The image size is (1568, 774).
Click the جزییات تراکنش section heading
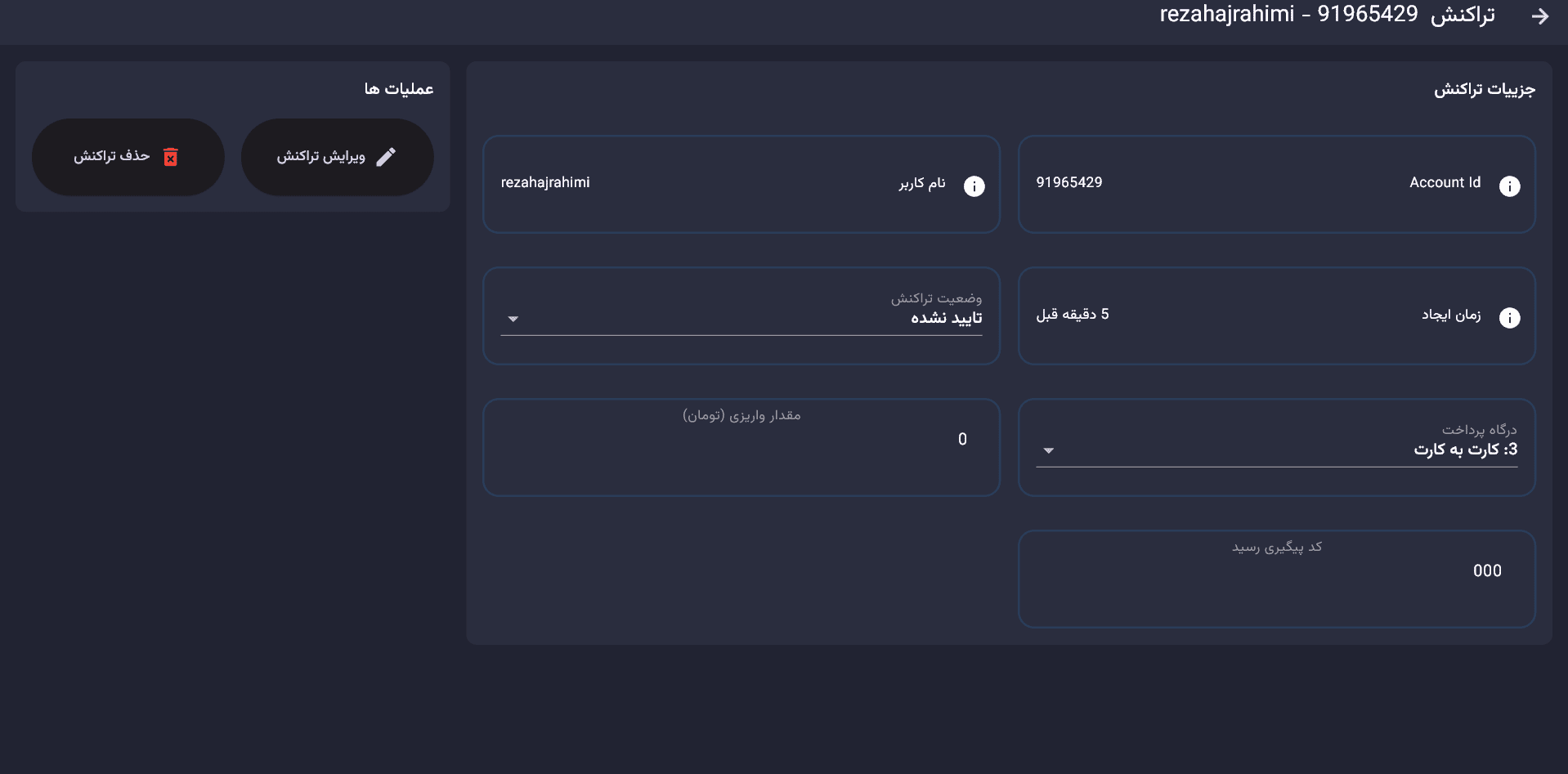[1484, 89]
